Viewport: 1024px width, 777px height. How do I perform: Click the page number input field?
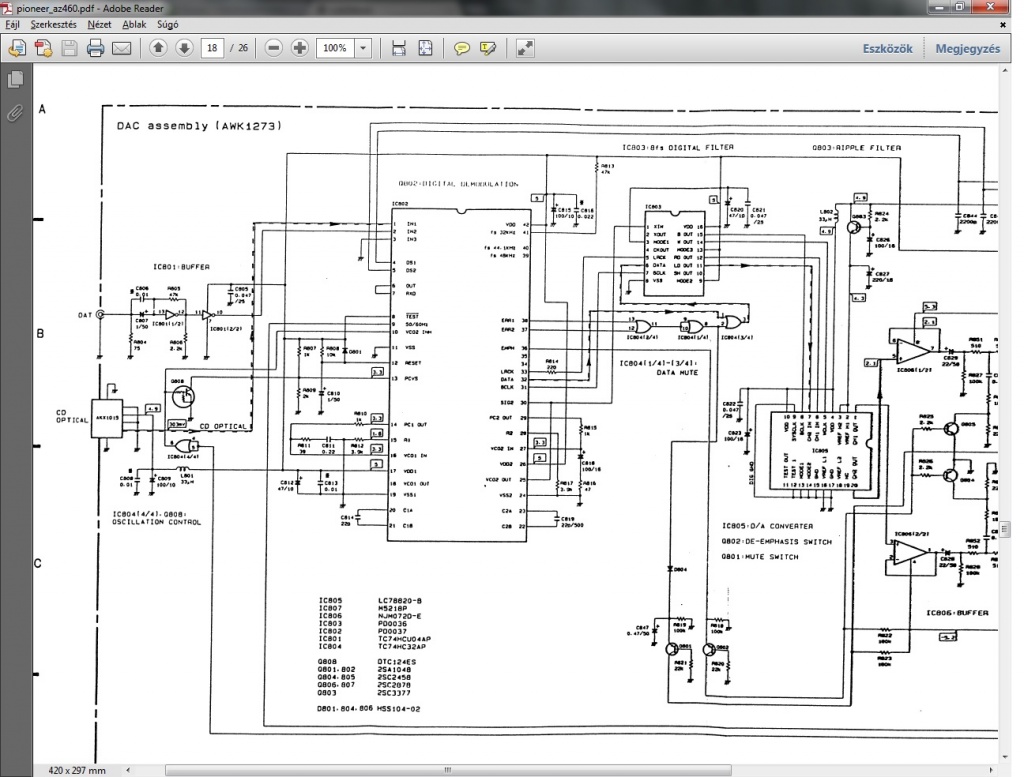point(212,48)
